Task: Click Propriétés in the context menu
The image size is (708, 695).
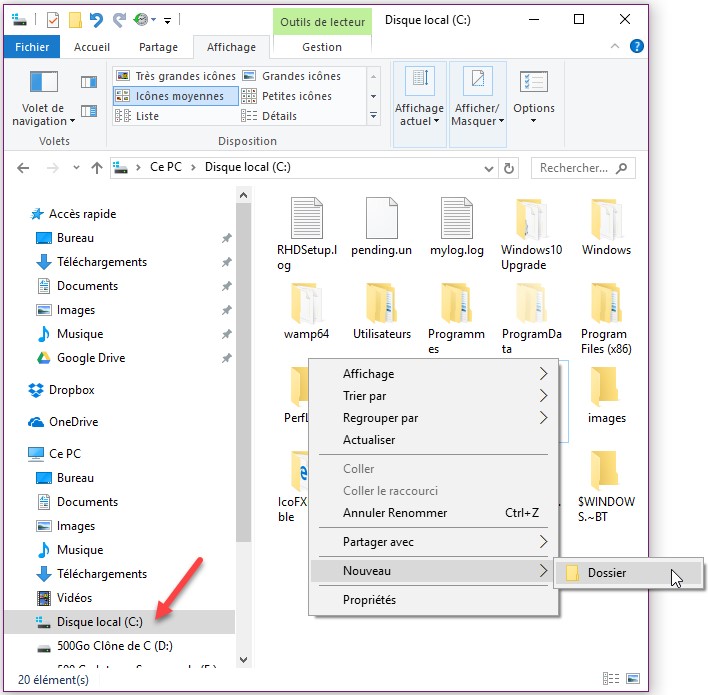Action: pos(369,600)
